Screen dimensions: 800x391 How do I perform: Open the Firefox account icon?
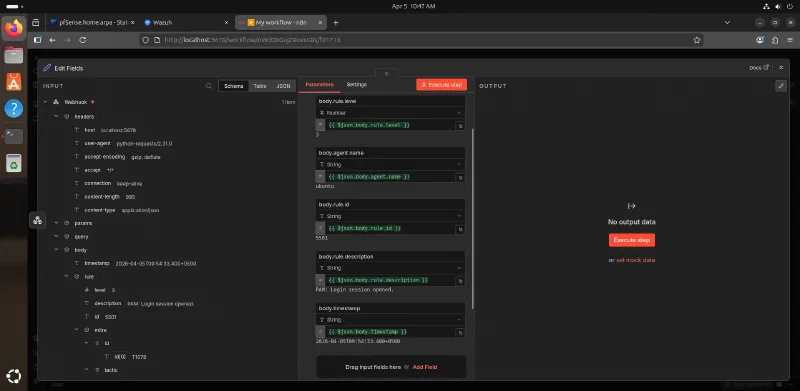point(760,40)
